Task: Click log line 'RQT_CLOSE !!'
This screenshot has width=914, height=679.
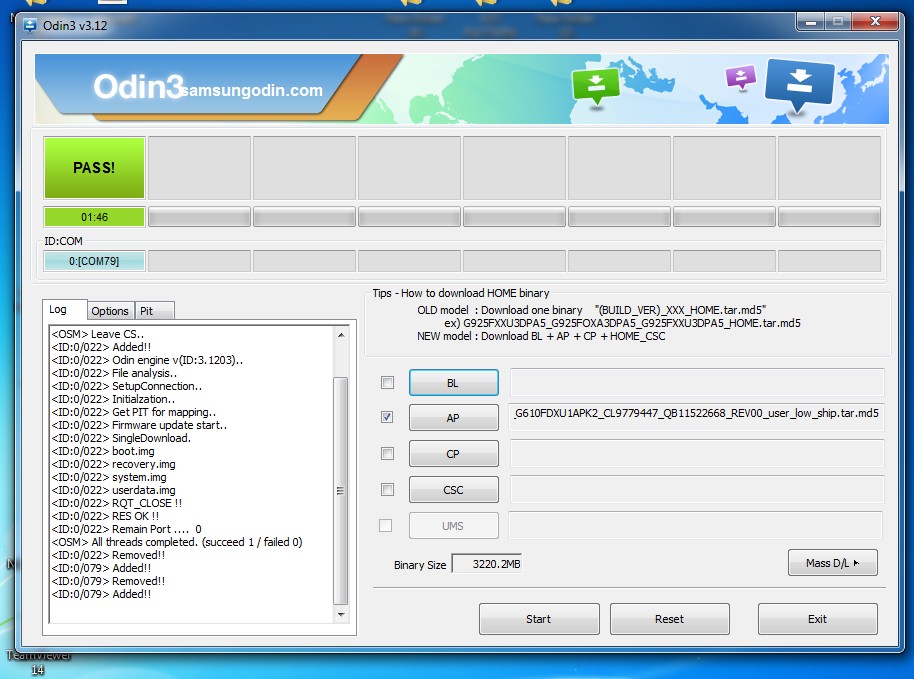Action: click(x=117, y=503)
